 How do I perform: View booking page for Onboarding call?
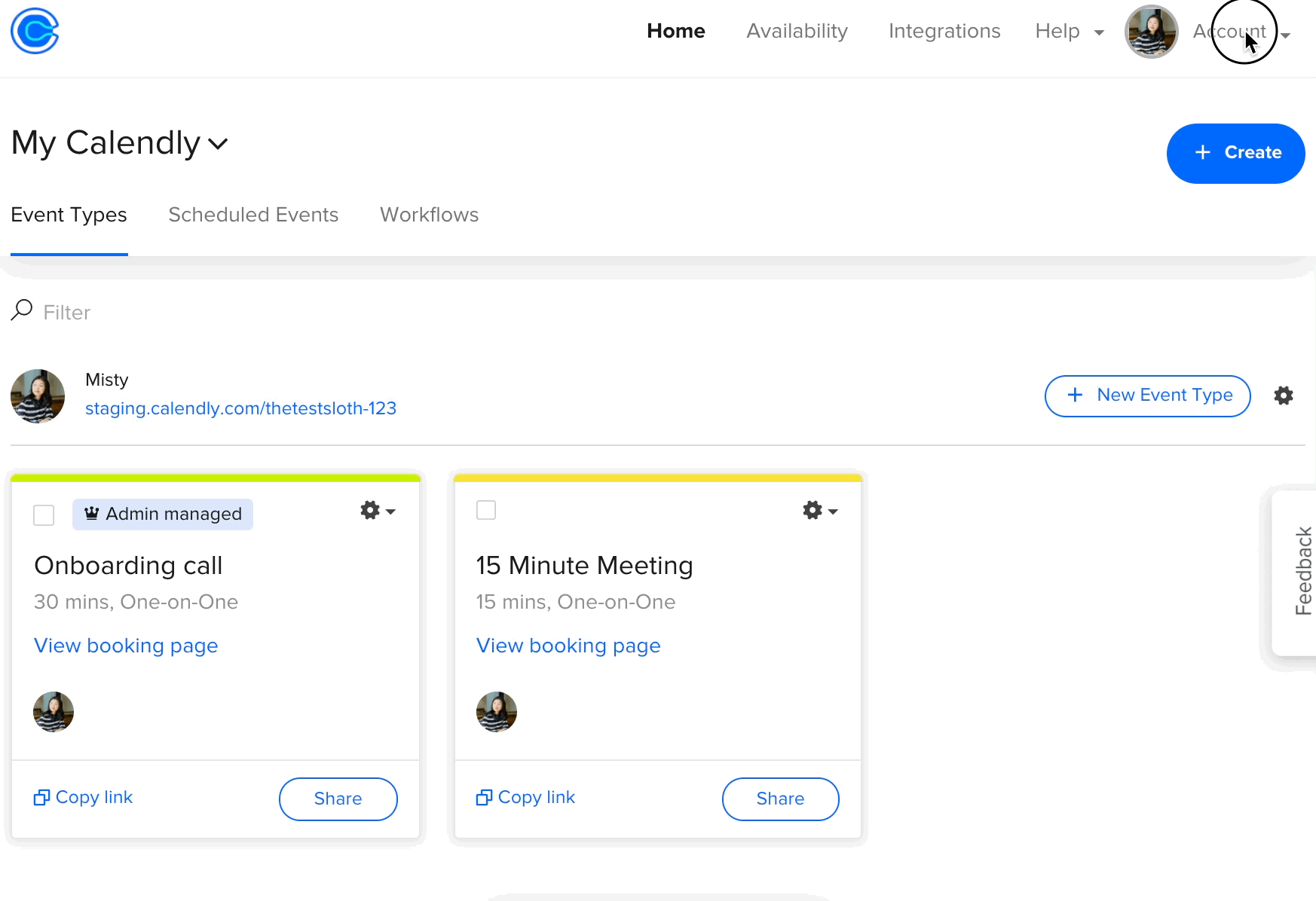point(126,646)
